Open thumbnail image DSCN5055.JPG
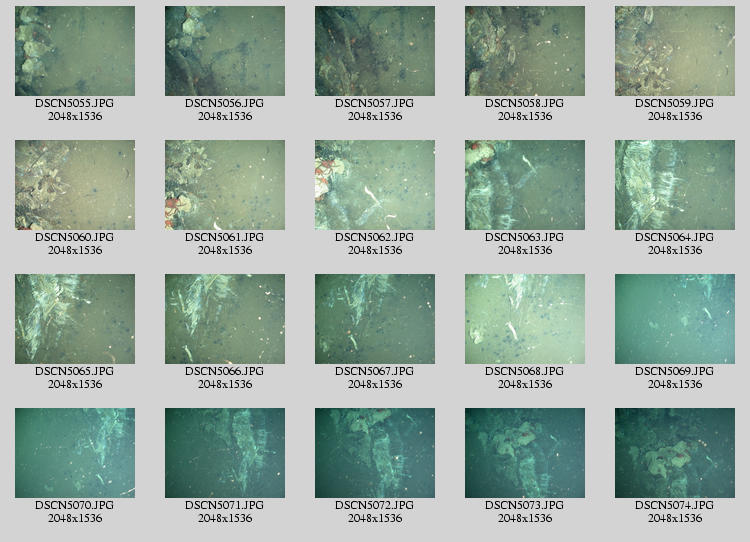The width and height of the screenshot is (750, 542). point(75,51)
